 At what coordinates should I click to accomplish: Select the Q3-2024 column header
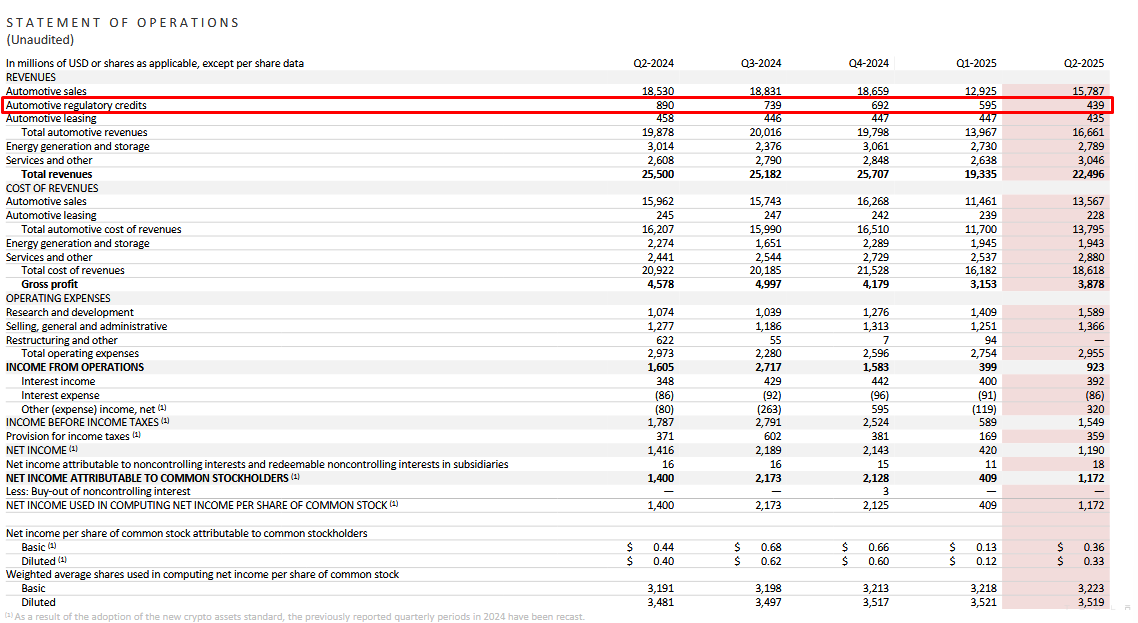pos(761,63)
